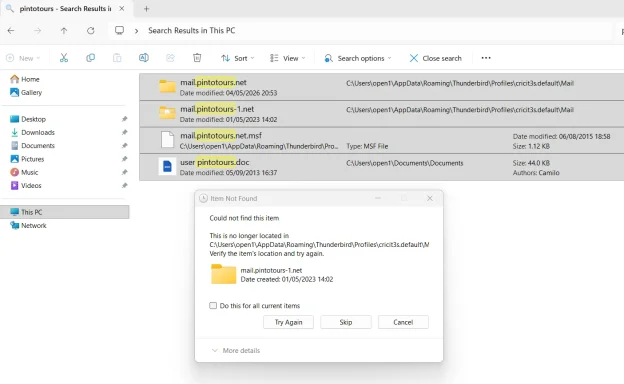Open Documents in the navigation pane
Image resolution: width=624 pixels, height=384 pixels.
[x=33, y=146]
